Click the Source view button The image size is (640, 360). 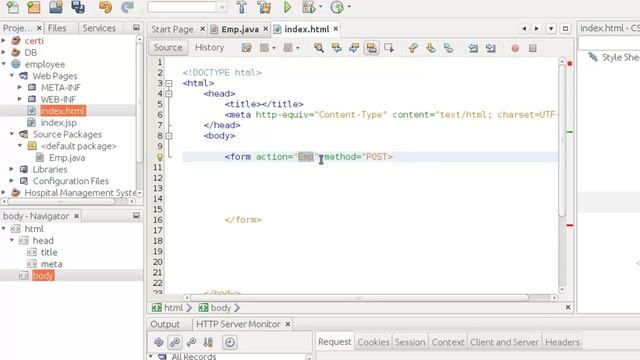pyautogui.click(x=168, y=48)
